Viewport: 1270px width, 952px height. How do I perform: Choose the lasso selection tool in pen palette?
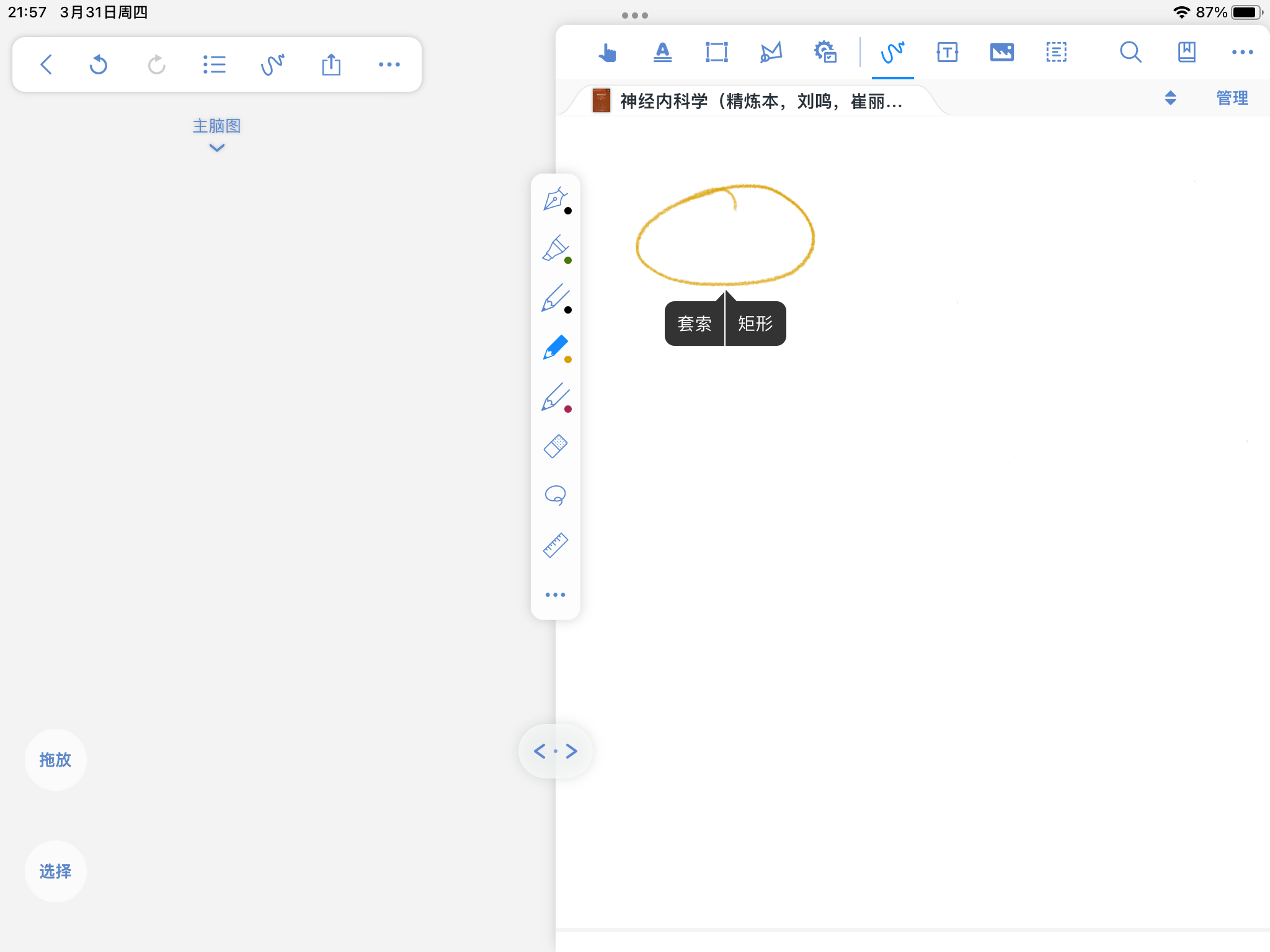tap(556, 495)
